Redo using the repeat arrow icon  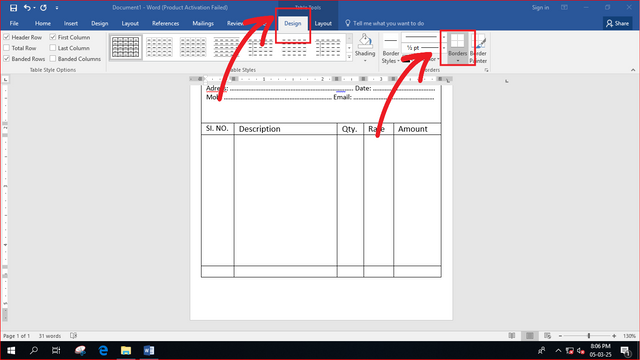tap(43, 7)
